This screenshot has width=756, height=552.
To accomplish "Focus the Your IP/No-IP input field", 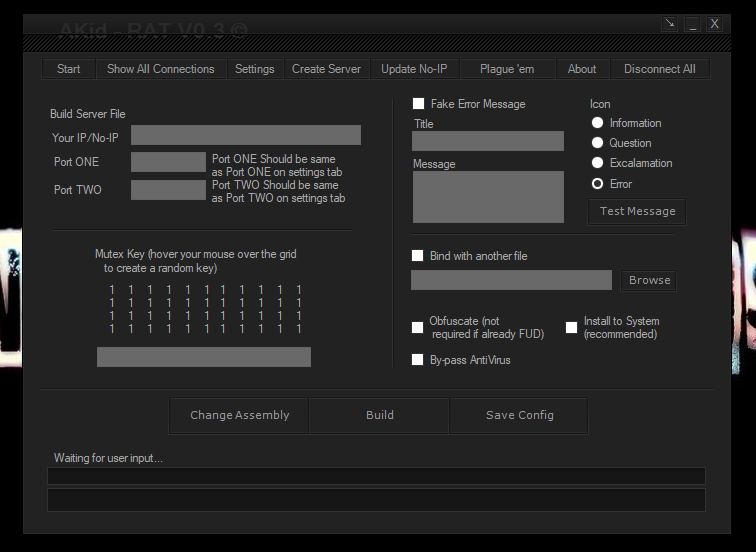I will tap(246, 135).
